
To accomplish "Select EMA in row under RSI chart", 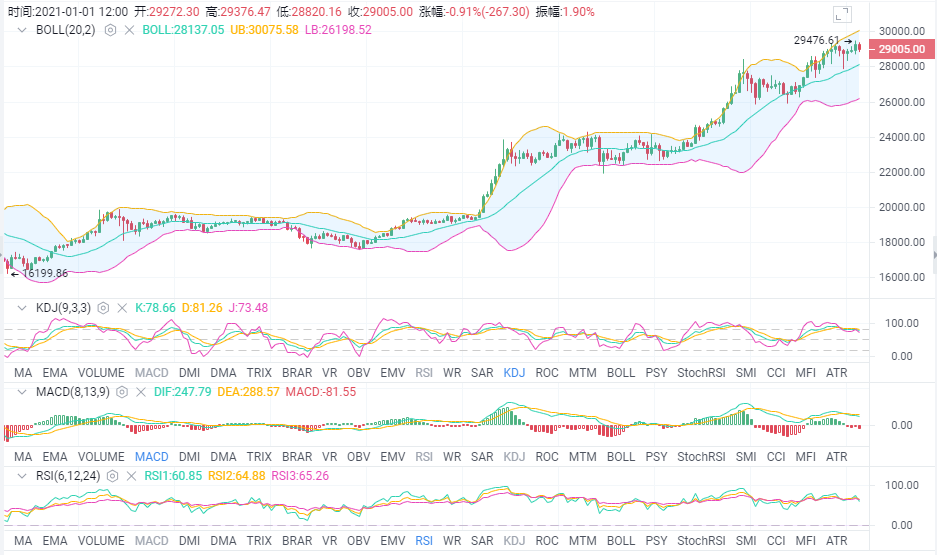I will coord(55,541).
